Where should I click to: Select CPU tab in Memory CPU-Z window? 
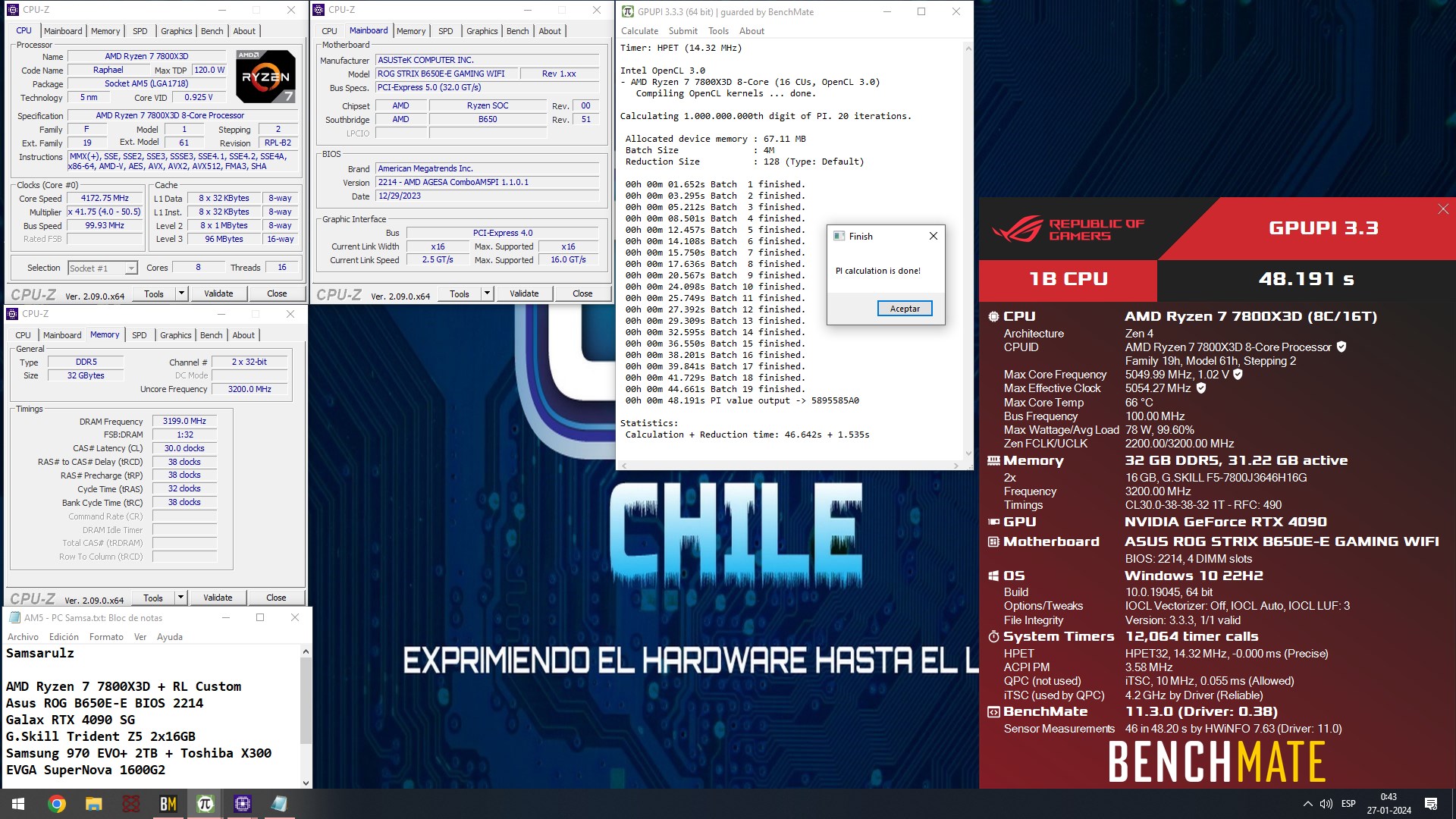23,335
